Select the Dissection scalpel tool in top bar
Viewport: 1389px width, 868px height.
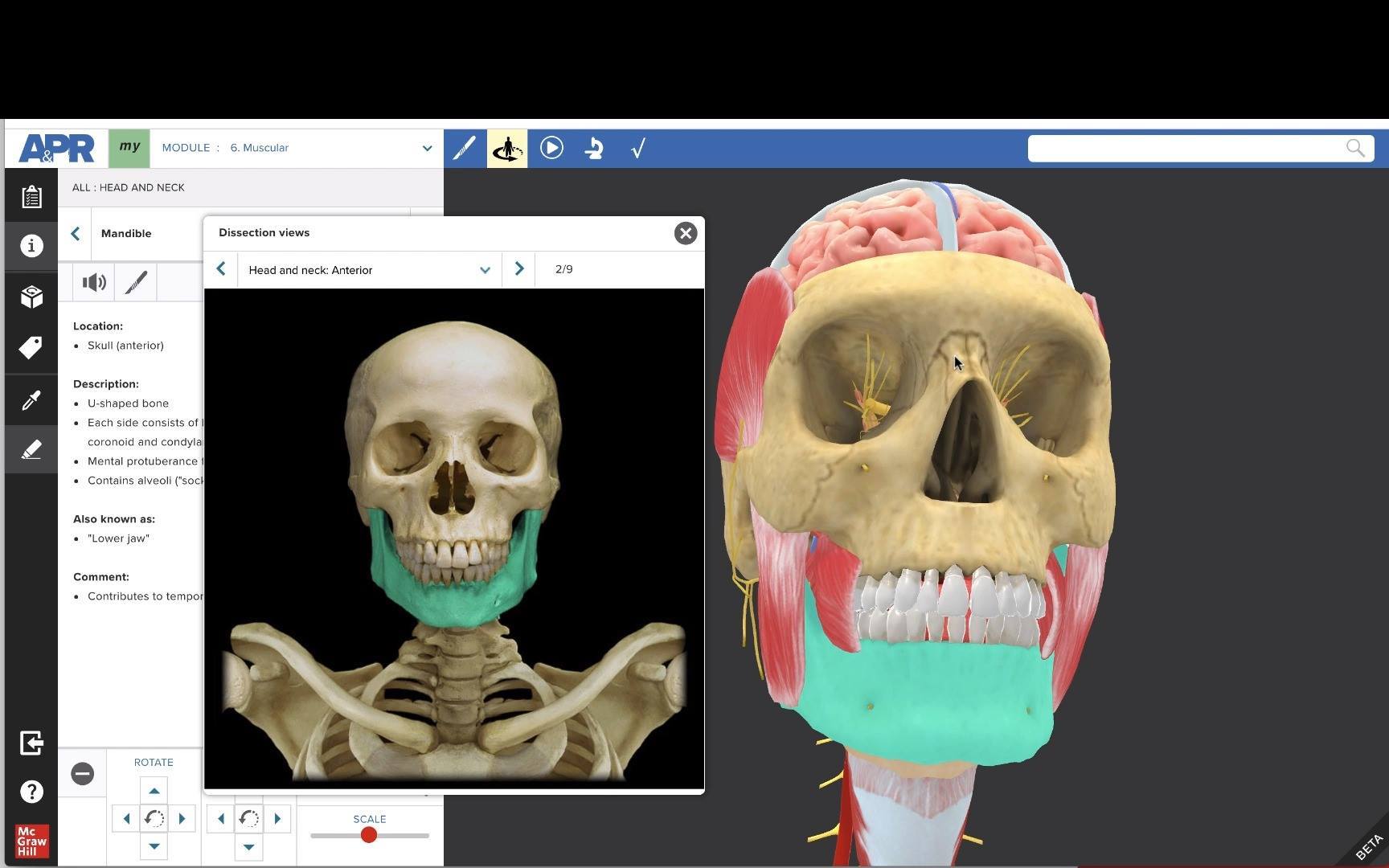465,148
